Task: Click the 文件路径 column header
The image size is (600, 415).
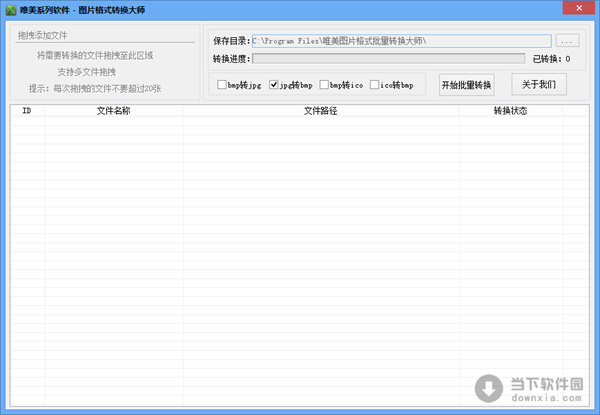Action: pos(320,111)
